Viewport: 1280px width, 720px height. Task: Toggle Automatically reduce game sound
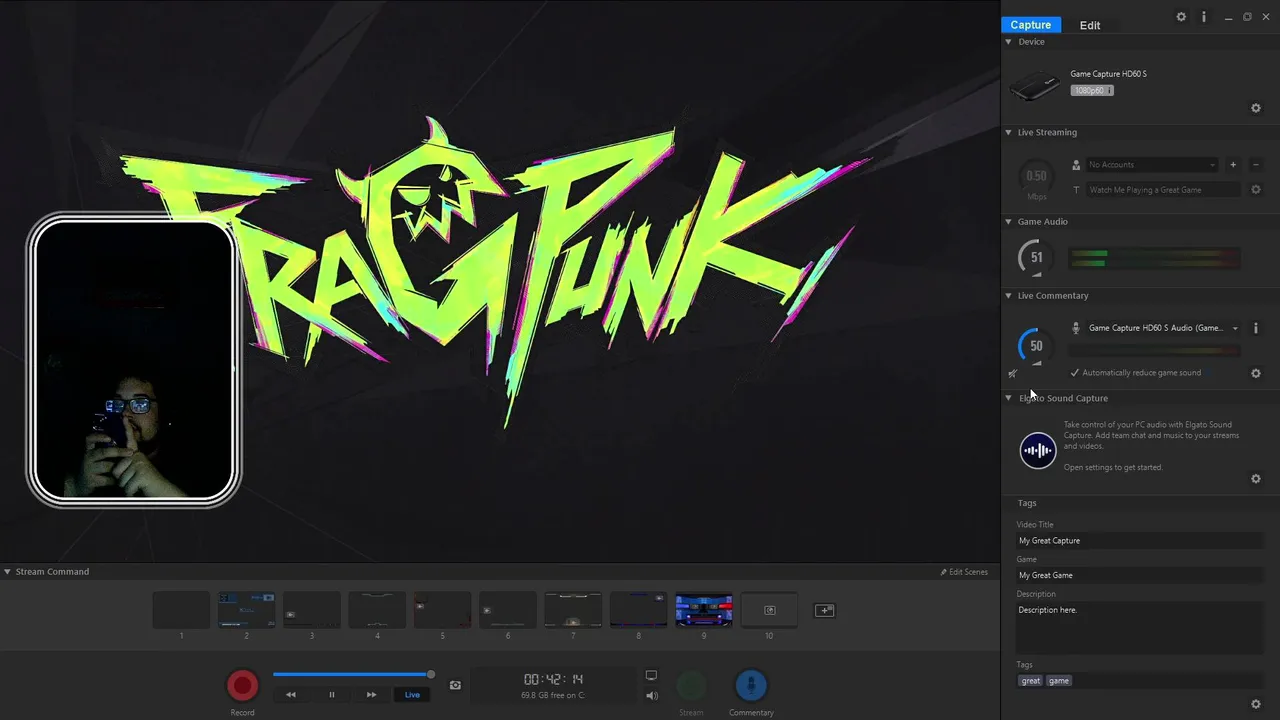(x=1136, y=373)
